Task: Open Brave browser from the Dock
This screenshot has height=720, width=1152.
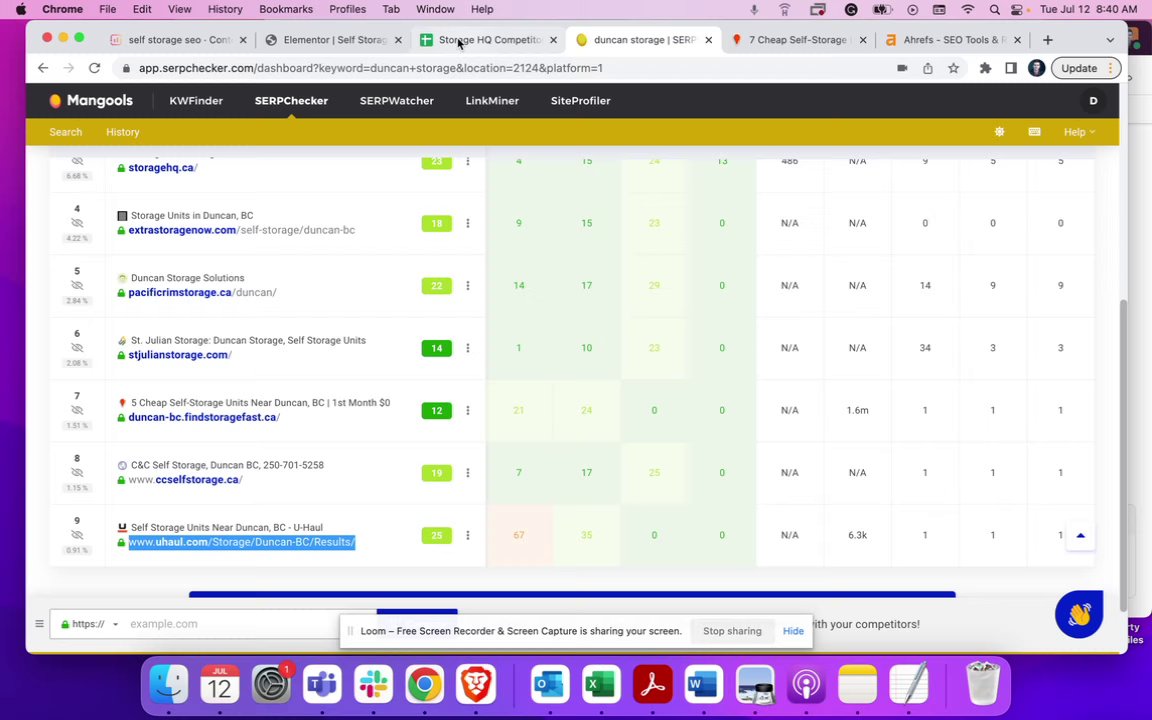Action: click(x=475, y=686)
